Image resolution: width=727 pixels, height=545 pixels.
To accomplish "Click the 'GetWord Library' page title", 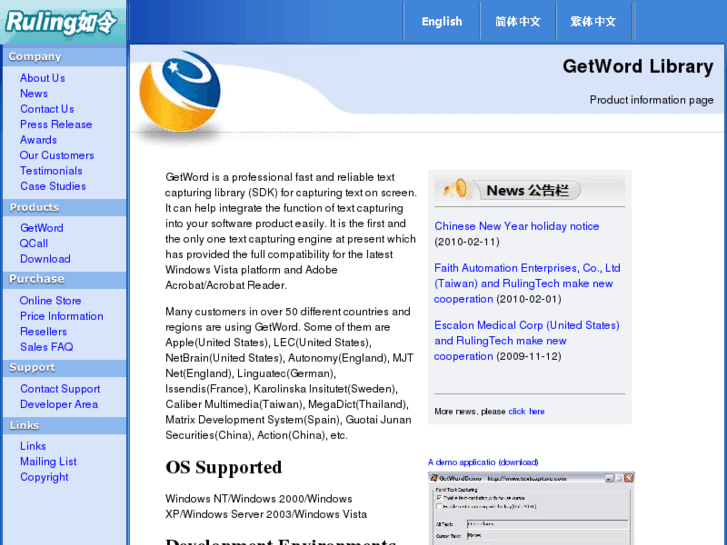I will pyautogui.click(x=638, y=66).
